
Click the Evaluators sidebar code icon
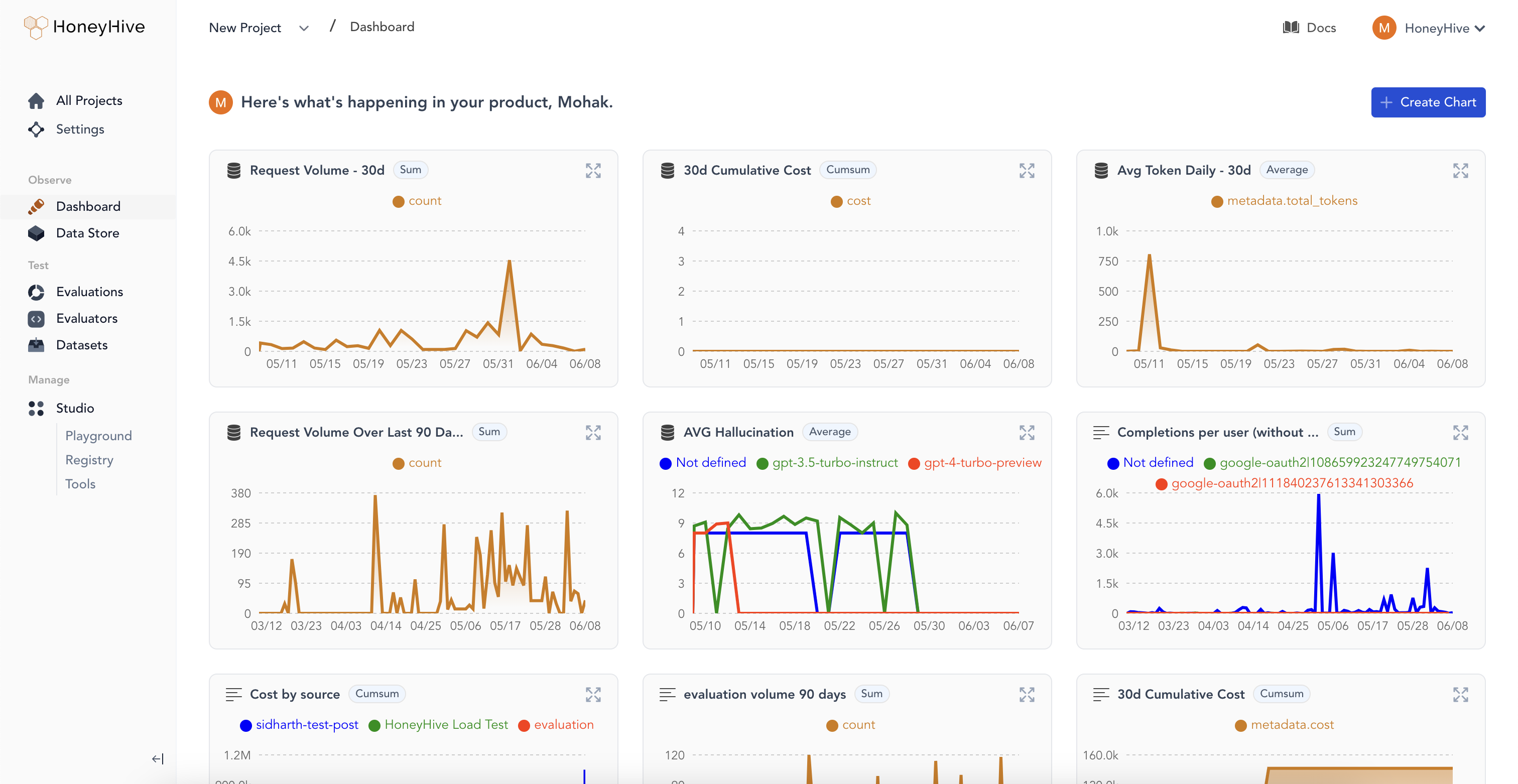click(36, 319)
